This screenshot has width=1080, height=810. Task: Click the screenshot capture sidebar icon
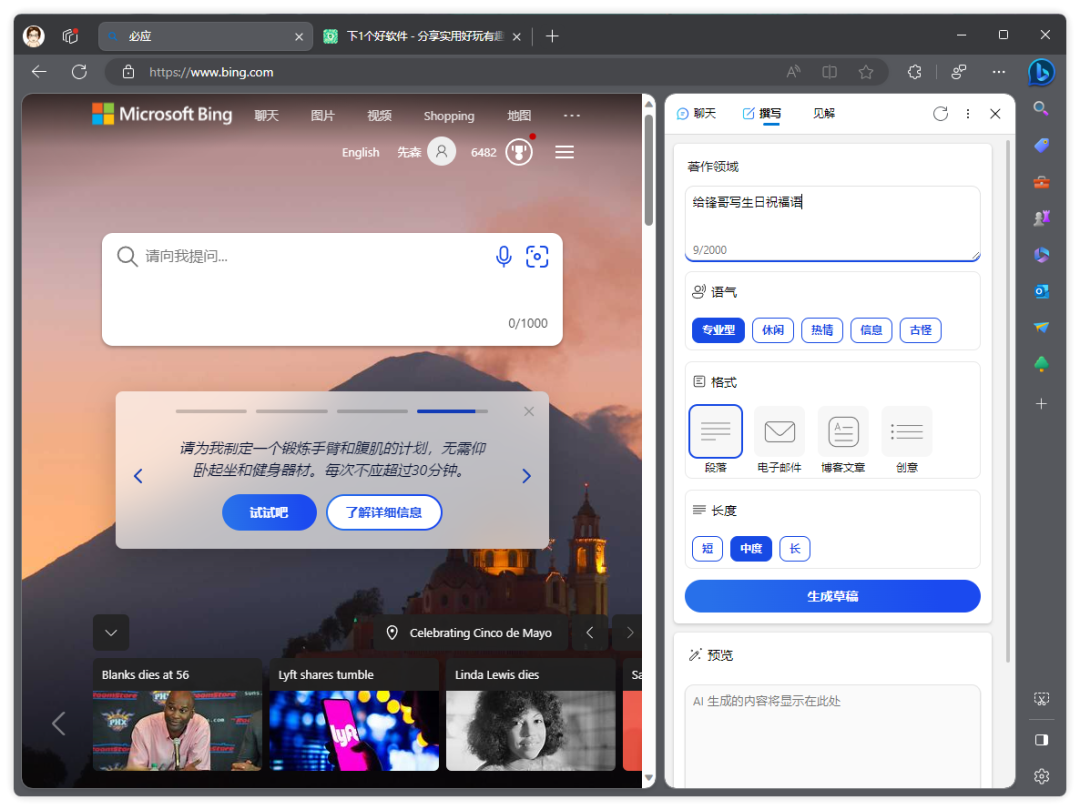[1041, 699]
